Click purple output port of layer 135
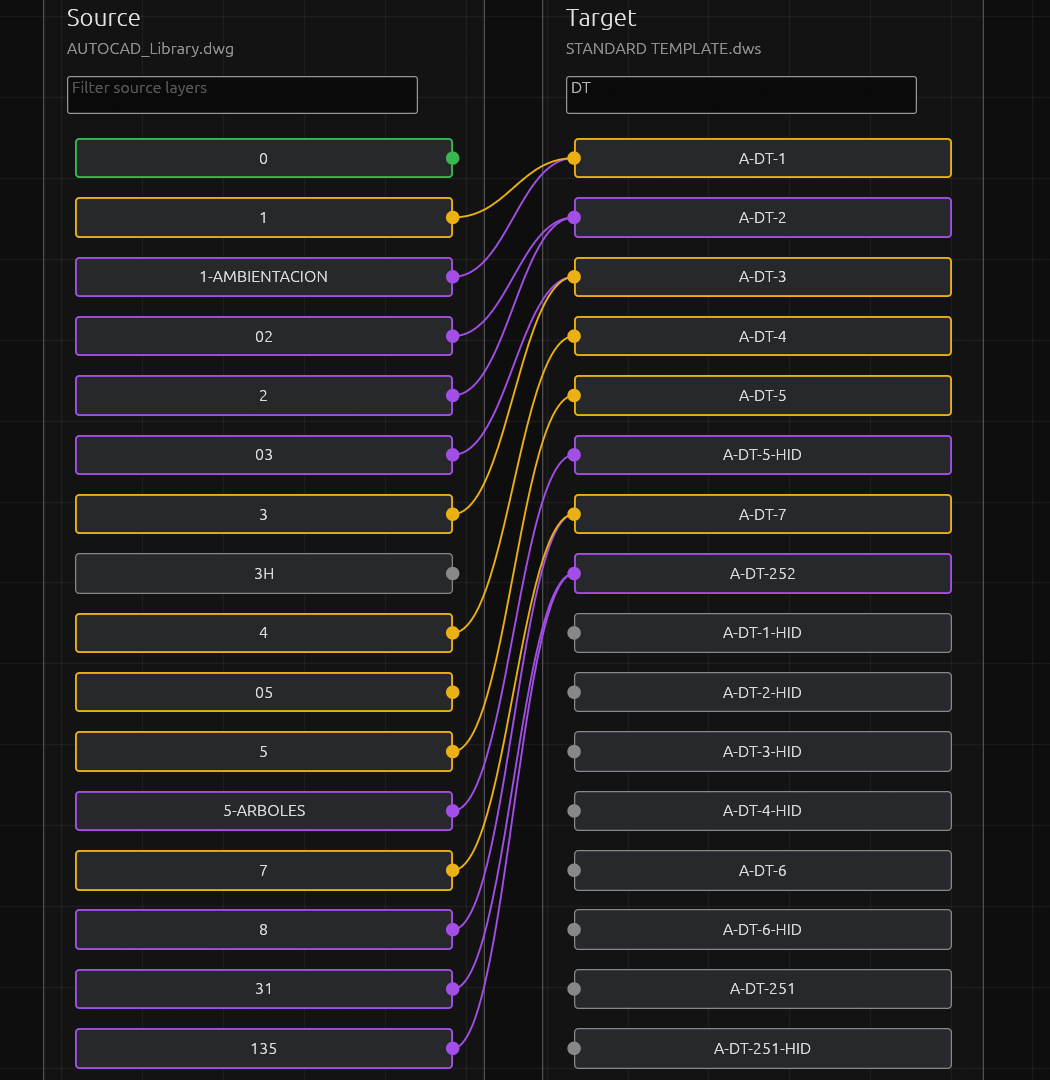The height and width of the screenshot is (1080, 1050). point(453,1048)
